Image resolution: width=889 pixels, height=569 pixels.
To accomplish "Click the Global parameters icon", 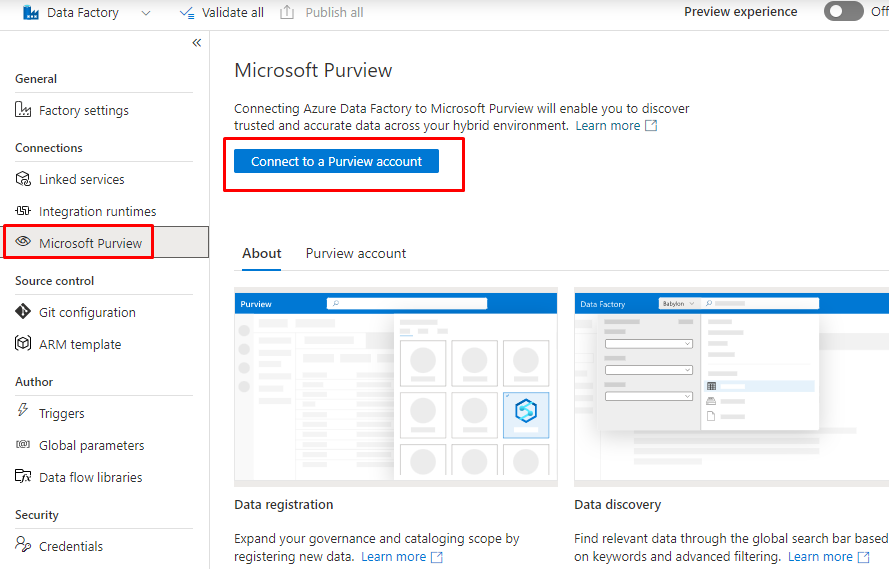I will 23,445.
